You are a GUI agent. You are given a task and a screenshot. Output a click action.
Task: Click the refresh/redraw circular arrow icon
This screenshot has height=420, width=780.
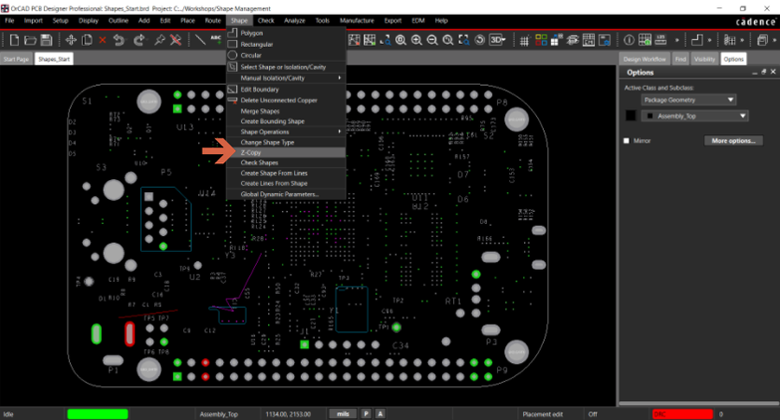coord(480,40)
